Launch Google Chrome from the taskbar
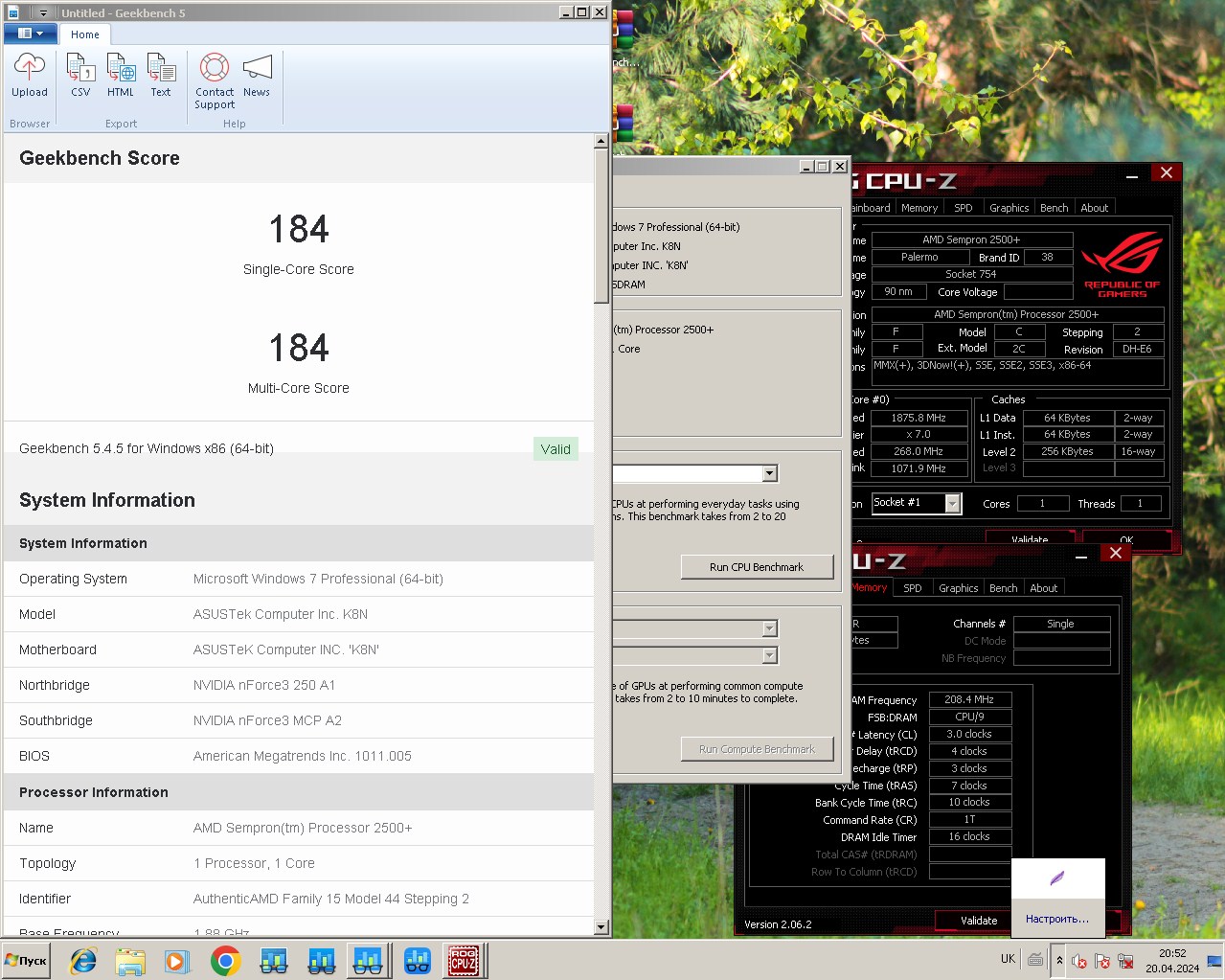The width and height of the screenshot is (1225, 980). tap(225, 961)
